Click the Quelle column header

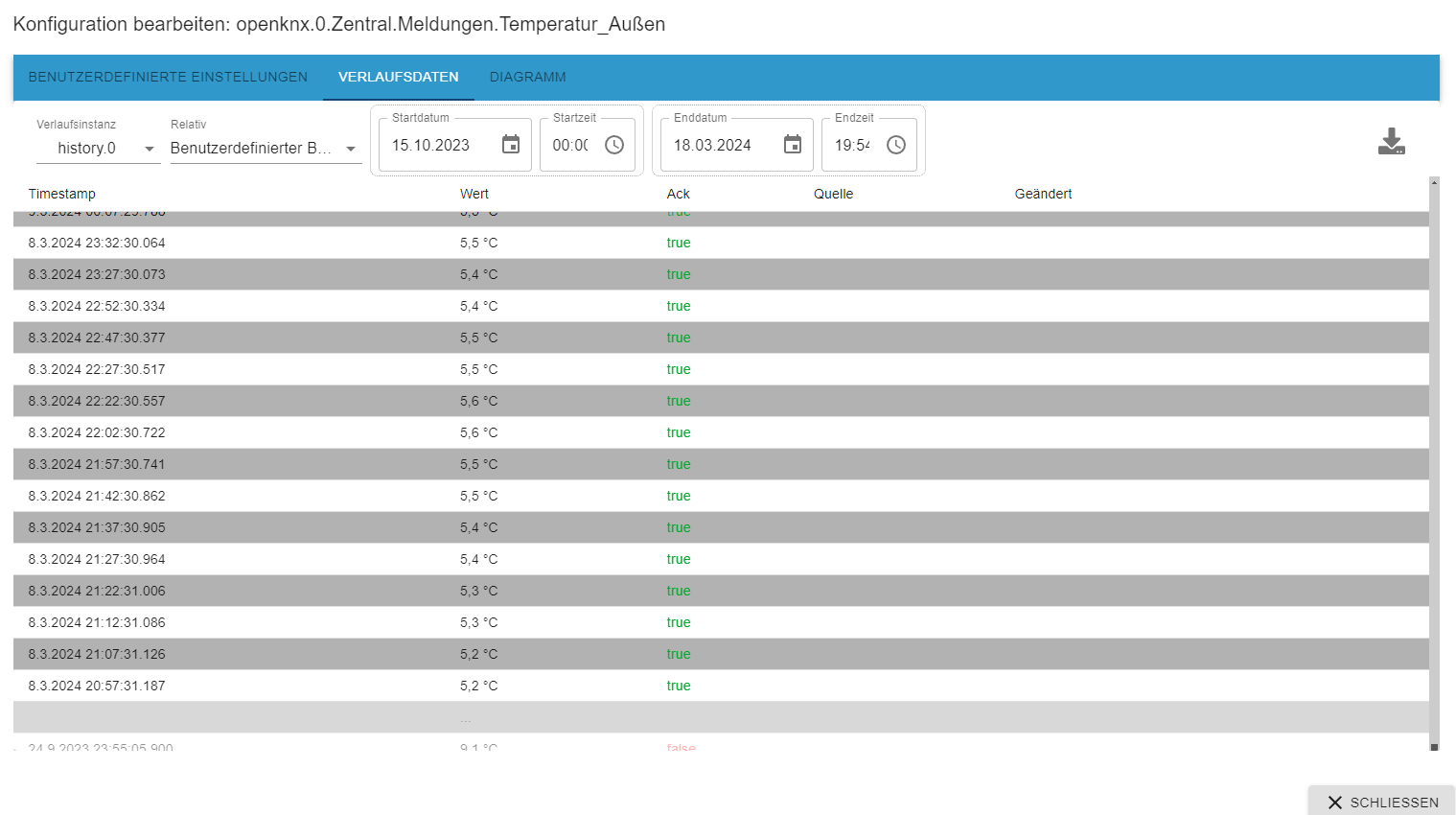[834, 194]
